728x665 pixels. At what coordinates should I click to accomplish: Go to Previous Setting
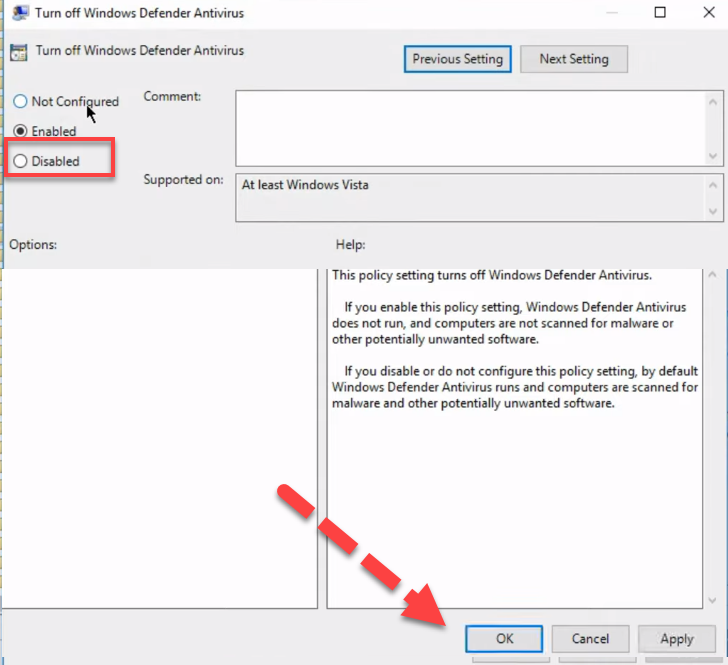click(x=457, y=59)
